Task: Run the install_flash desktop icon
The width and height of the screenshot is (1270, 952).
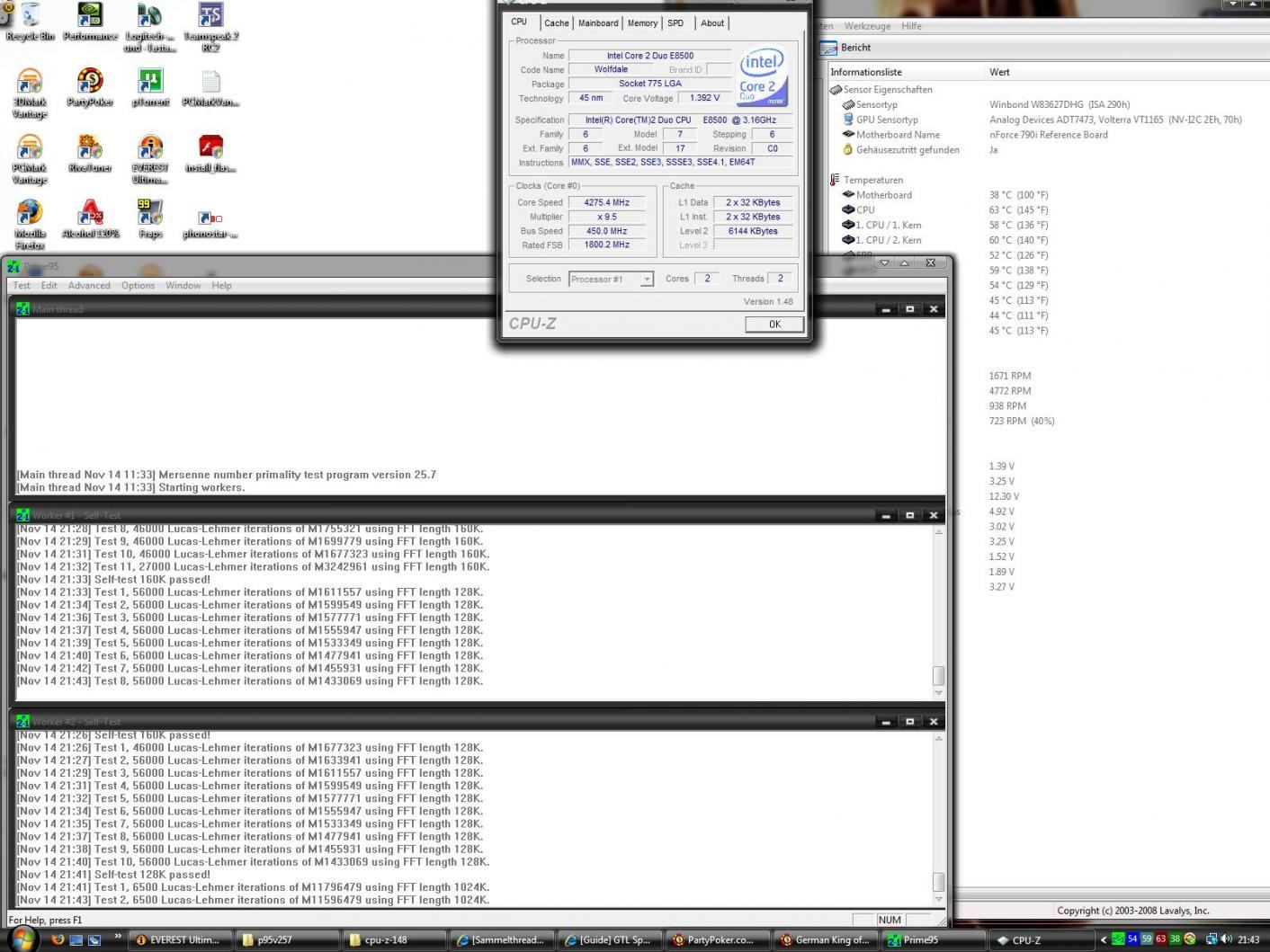Action: (210, 153)
